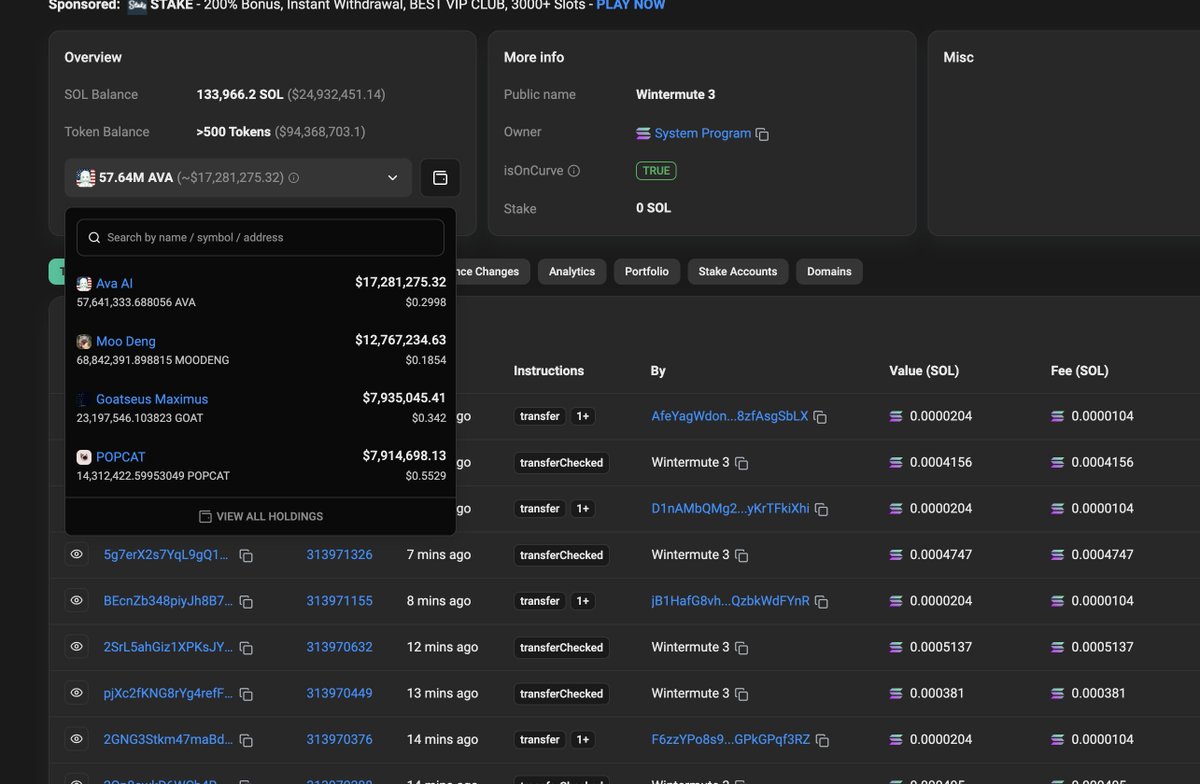Image resolution: width=1200 pixels, height=784 pixels.
Task: Open transaction 5g7erX2s7YqL9gQ1
Action: tap(168, 555)
